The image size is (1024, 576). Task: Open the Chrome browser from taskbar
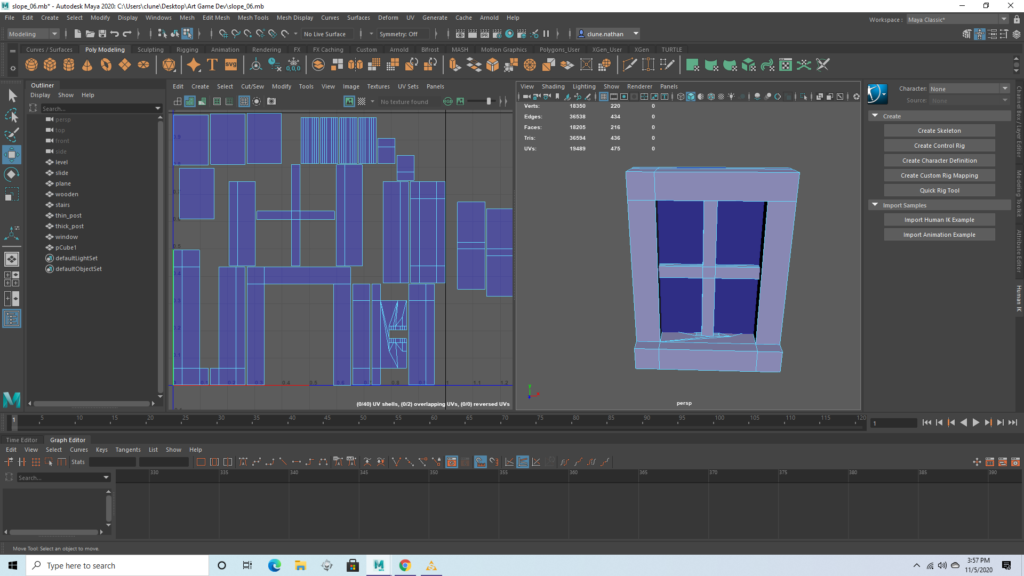tap(405, 565)
